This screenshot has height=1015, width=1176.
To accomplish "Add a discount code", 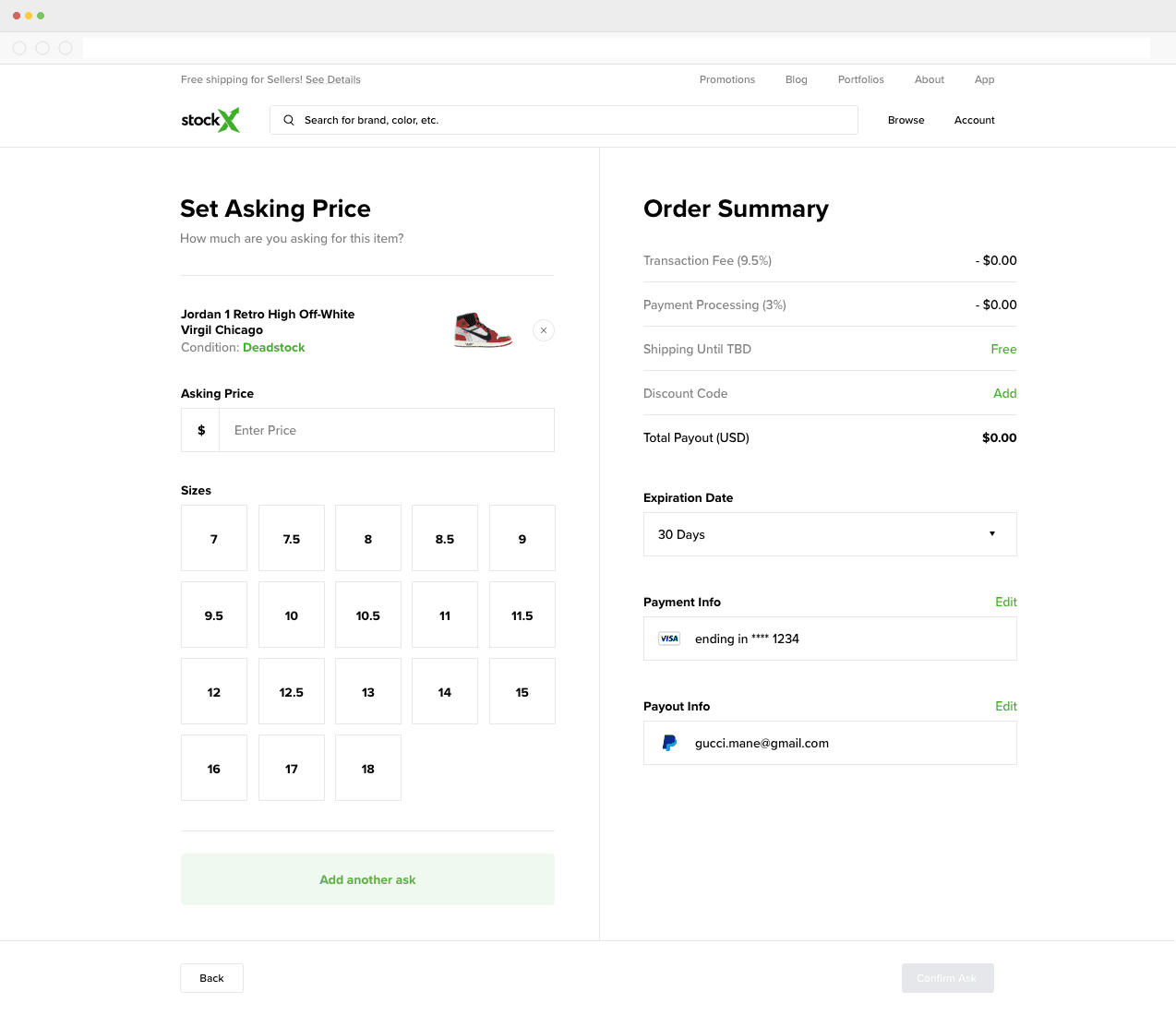I will coord(1005,393).
